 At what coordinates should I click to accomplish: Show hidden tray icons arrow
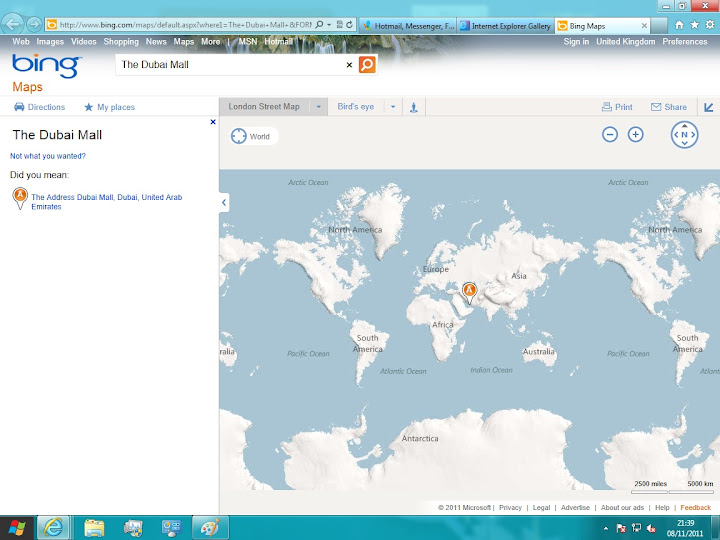click(x=605, y=529)
